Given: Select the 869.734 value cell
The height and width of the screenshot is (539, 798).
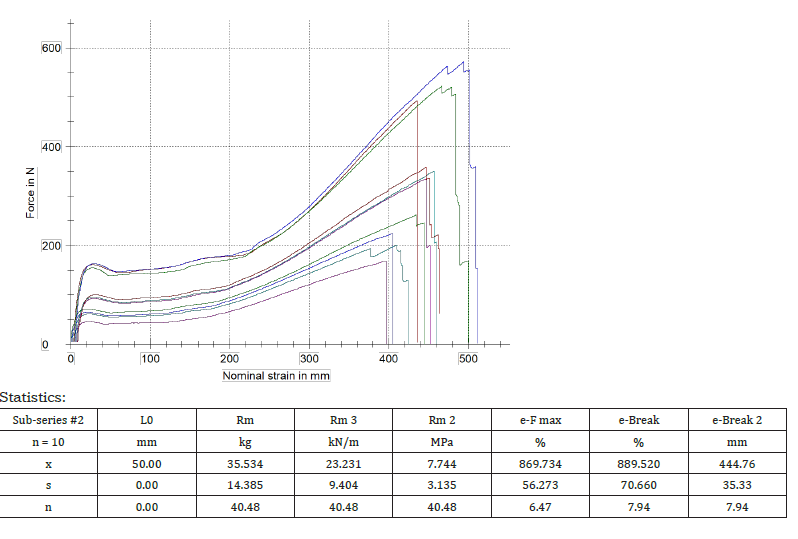Looking at the screenshot, I should click(540, 464).
